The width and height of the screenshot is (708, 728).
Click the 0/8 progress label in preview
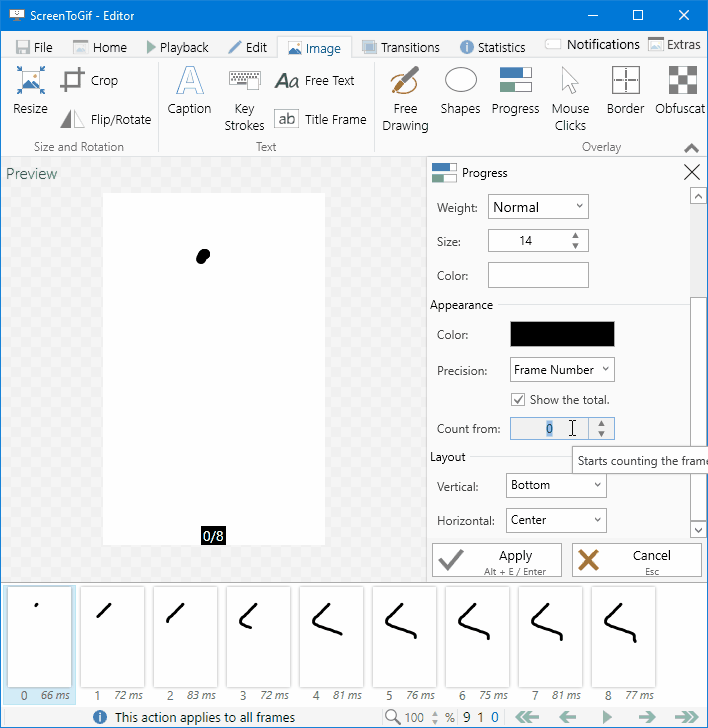(x=213, y=536)
